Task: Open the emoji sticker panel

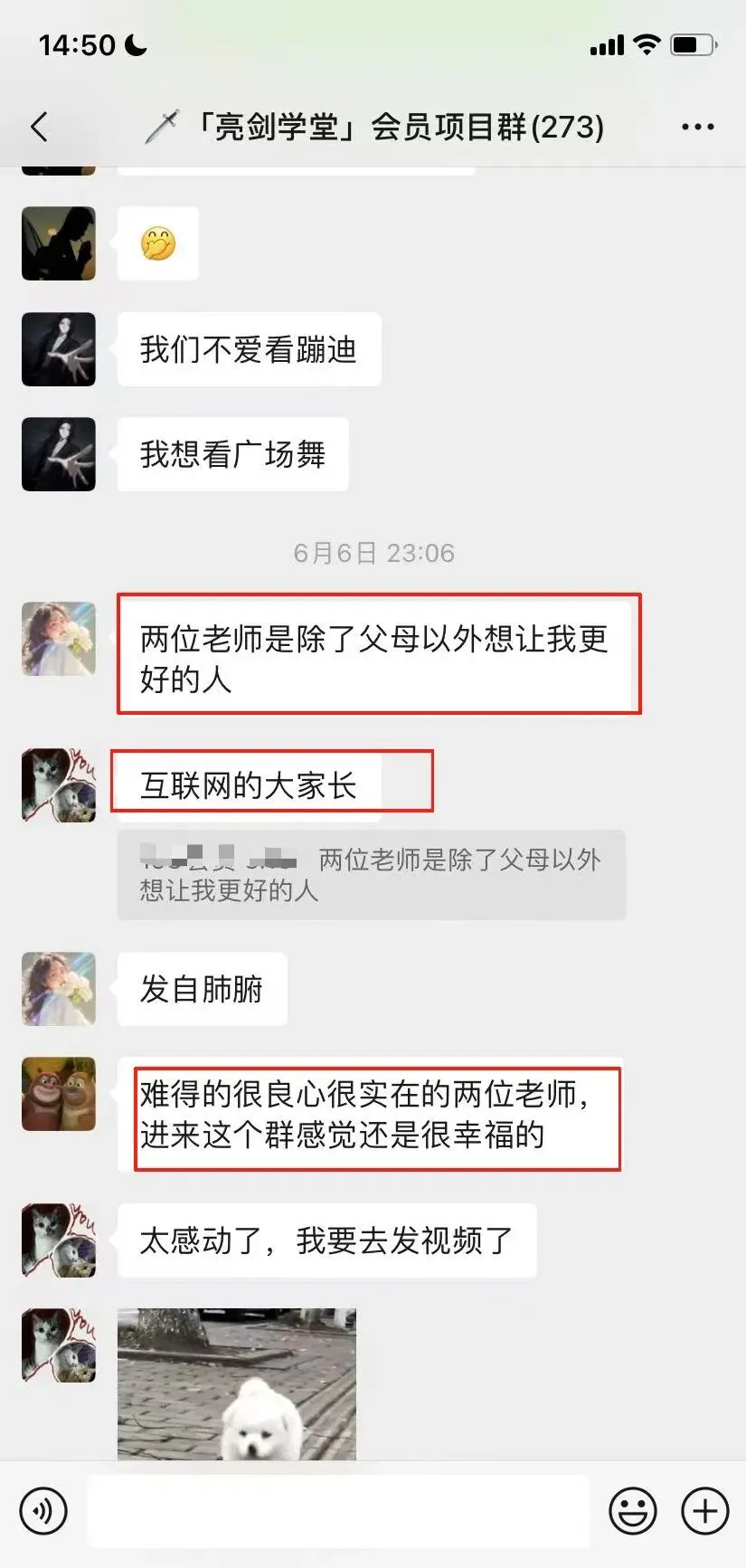Action: coord(633,1510)
